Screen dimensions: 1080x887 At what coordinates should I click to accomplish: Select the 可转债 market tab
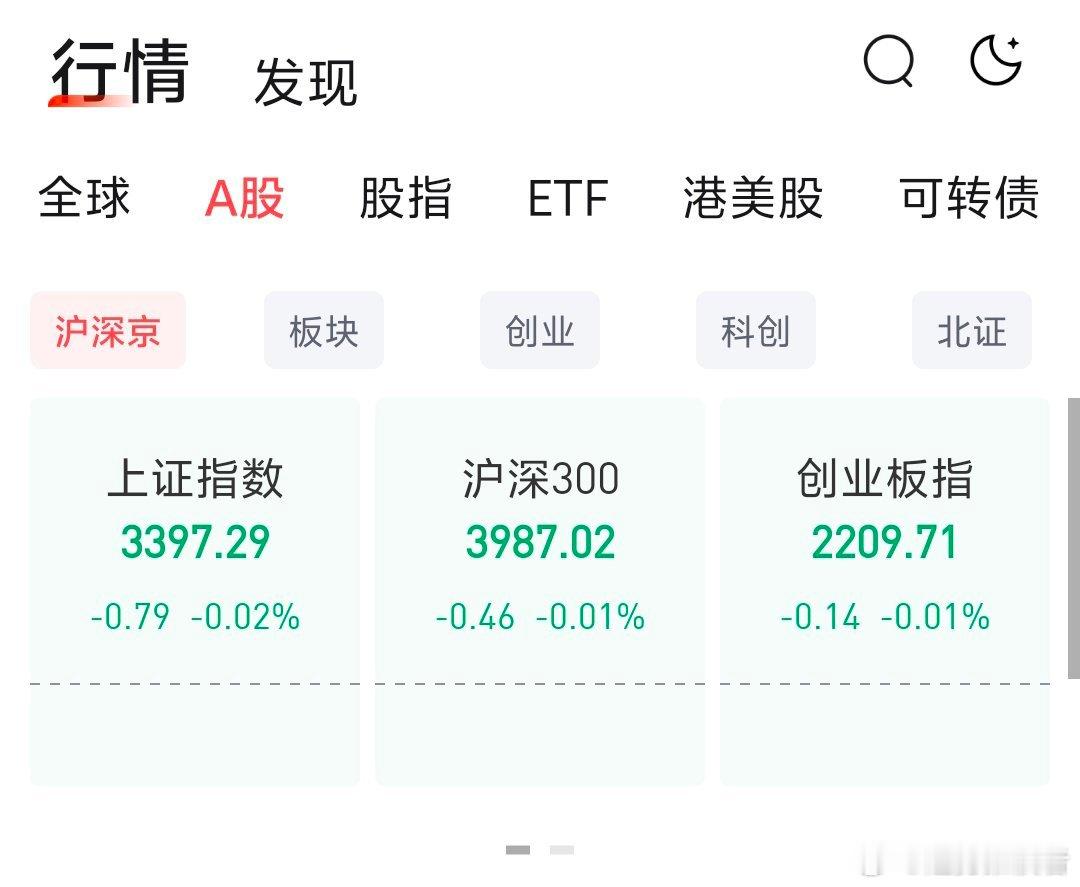coord(969,198)
